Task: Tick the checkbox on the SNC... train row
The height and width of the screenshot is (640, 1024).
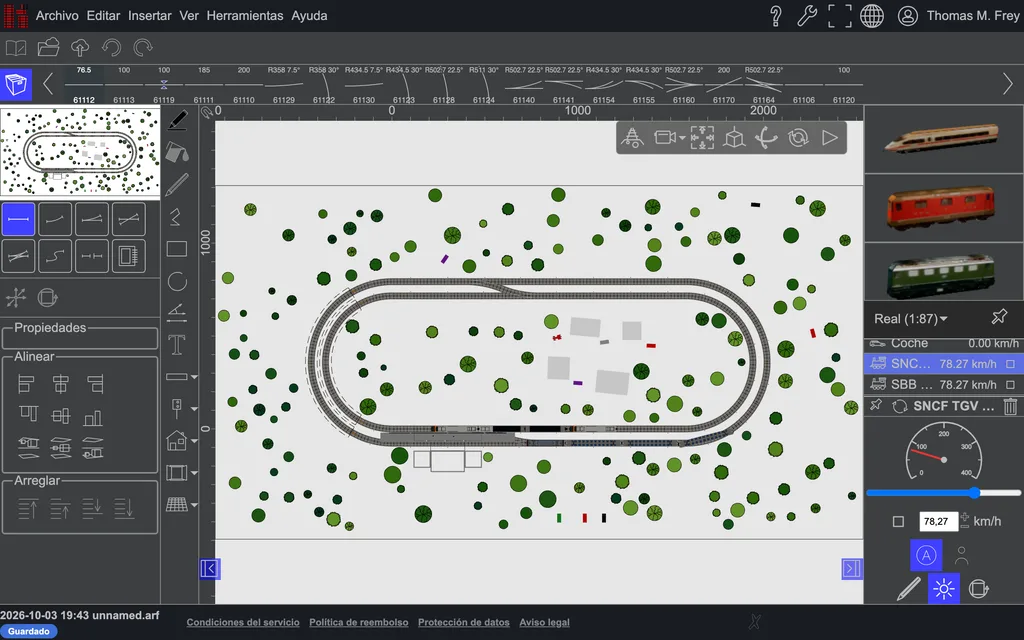Action: click(x=1010, y=364)
